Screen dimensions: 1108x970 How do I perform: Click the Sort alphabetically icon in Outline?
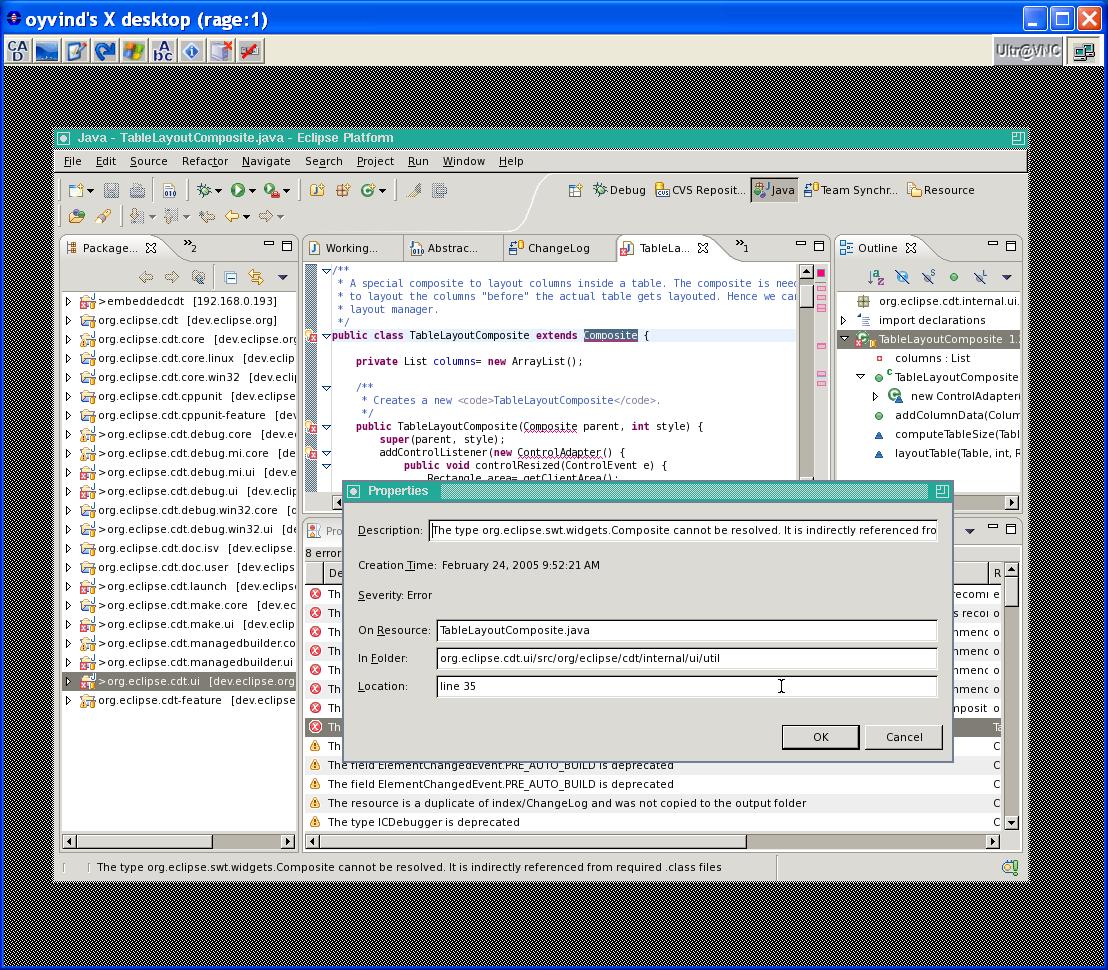[x=876, y=277]
